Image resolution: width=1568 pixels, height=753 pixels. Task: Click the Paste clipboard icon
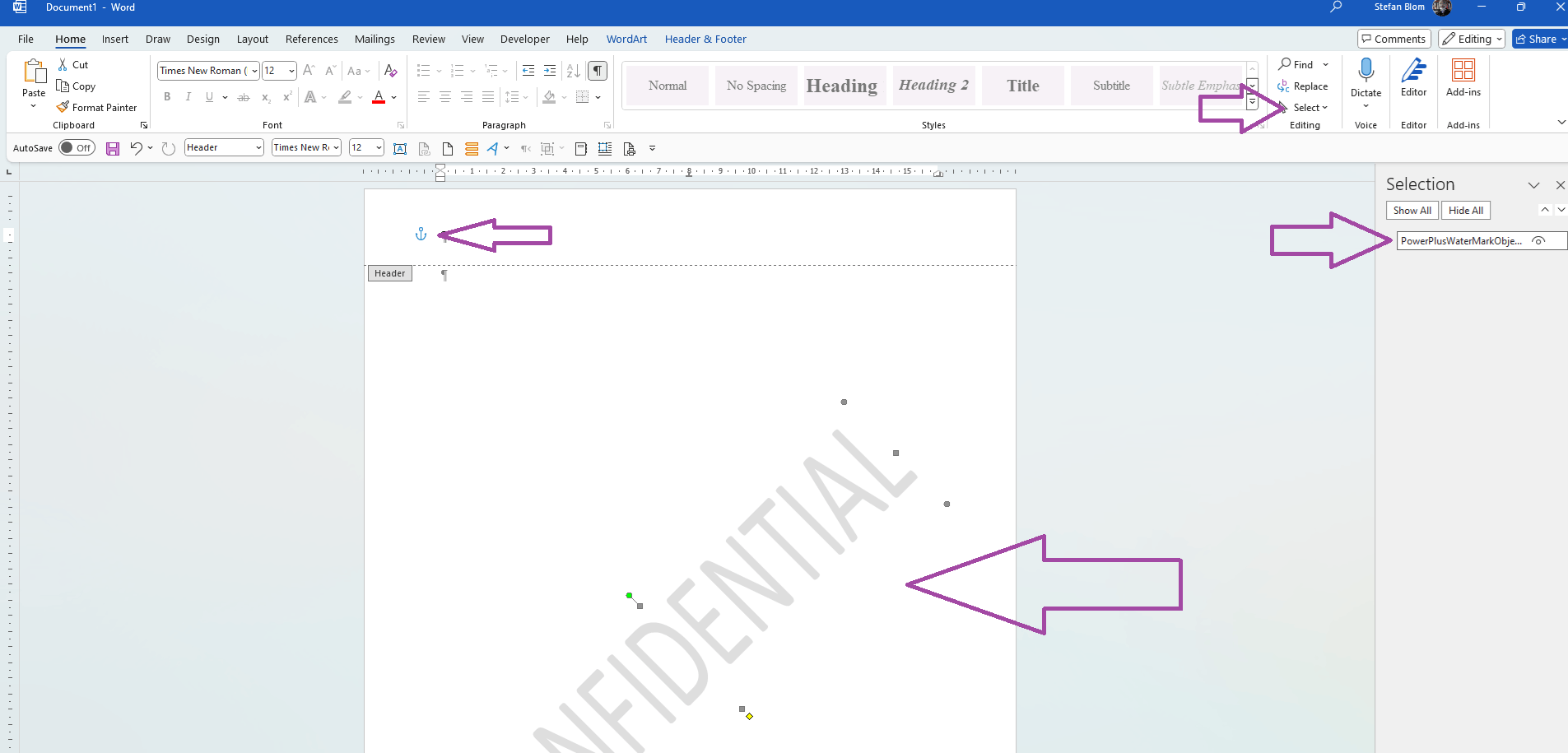[x=34, y=72]
